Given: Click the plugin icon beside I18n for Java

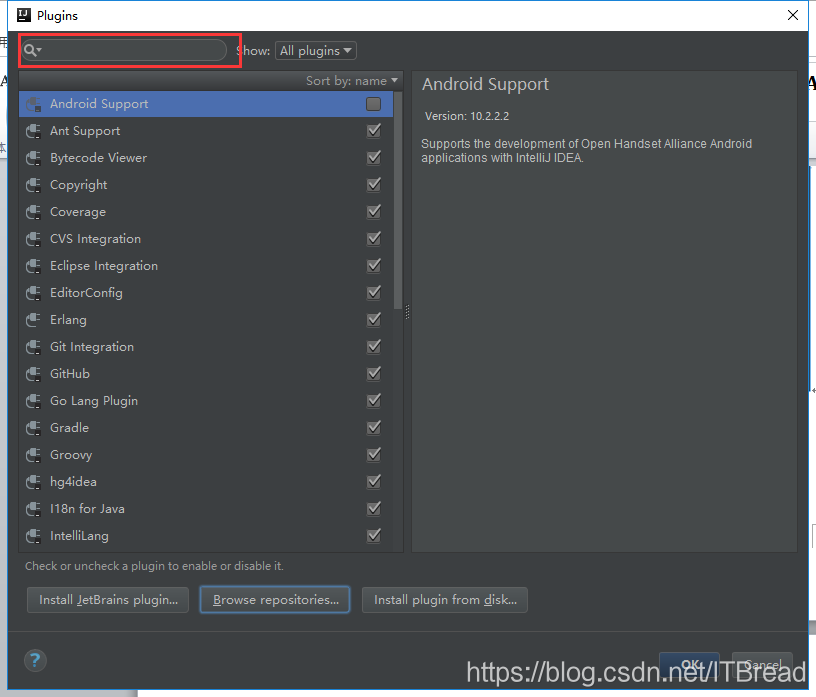Looking at the screenshot, I should click(34, 509).
